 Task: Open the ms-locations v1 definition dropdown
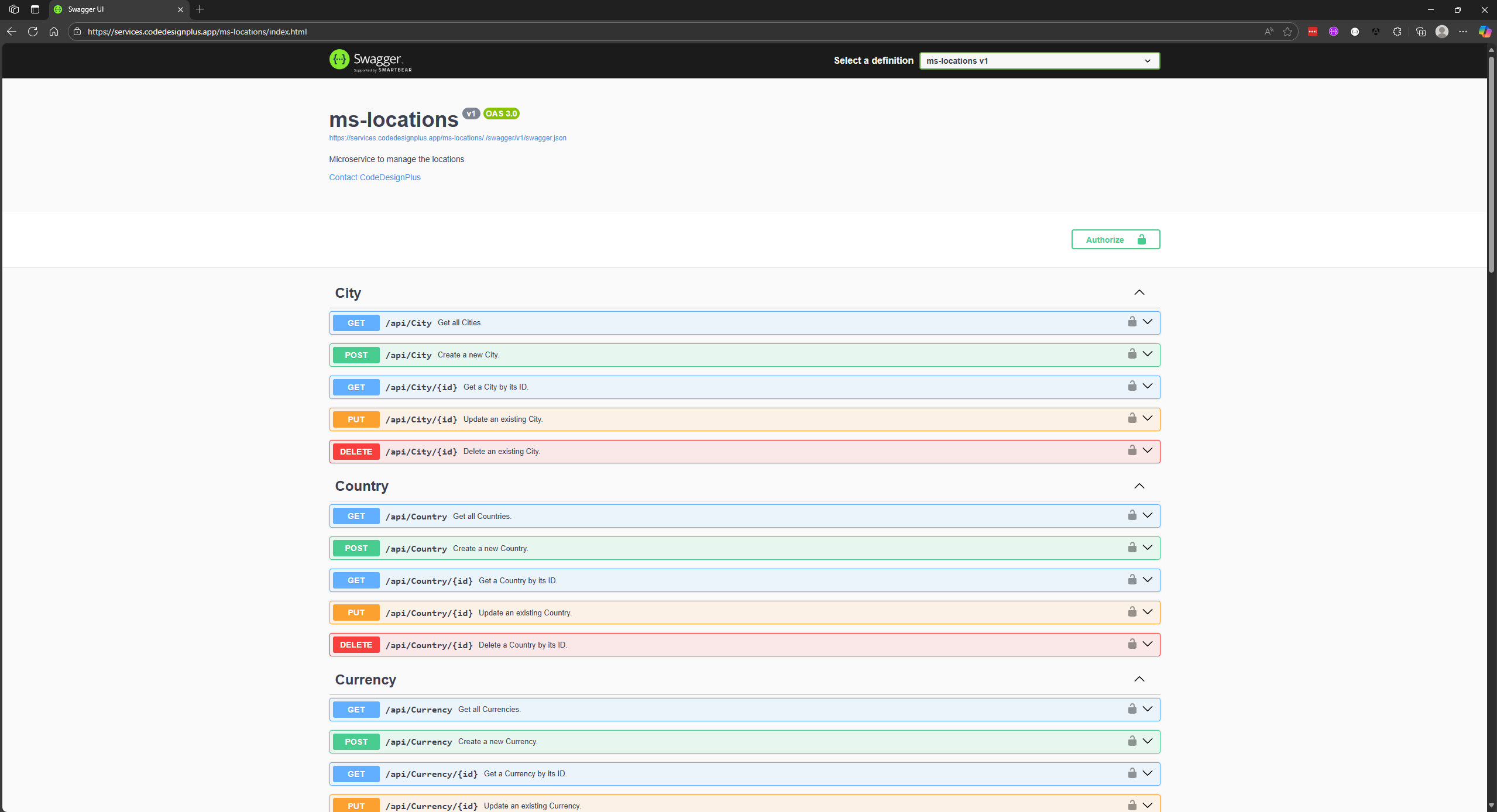point(1039,61)
